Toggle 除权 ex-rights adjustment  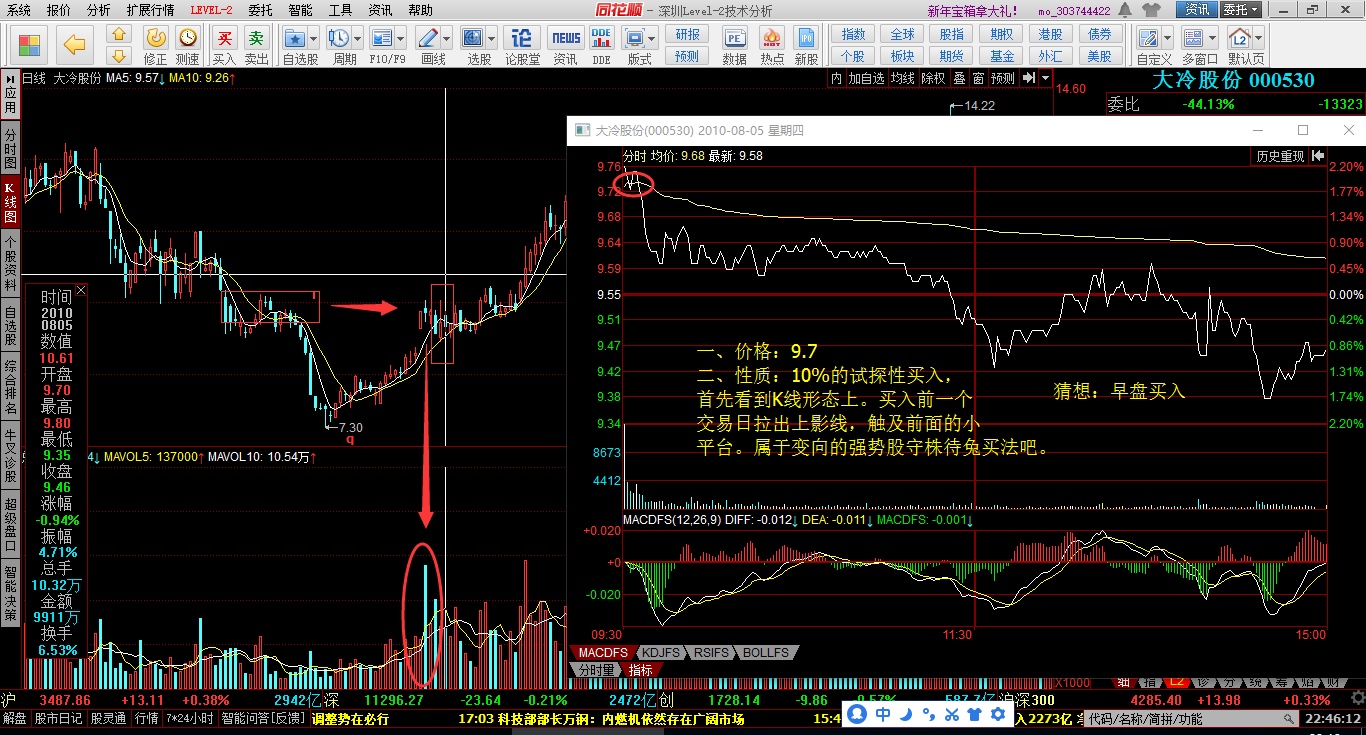click(933, 78)
